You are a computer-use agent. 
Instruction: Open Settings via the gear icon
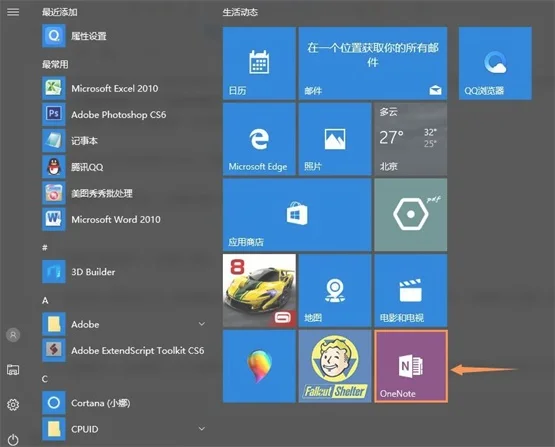[13, 405]
